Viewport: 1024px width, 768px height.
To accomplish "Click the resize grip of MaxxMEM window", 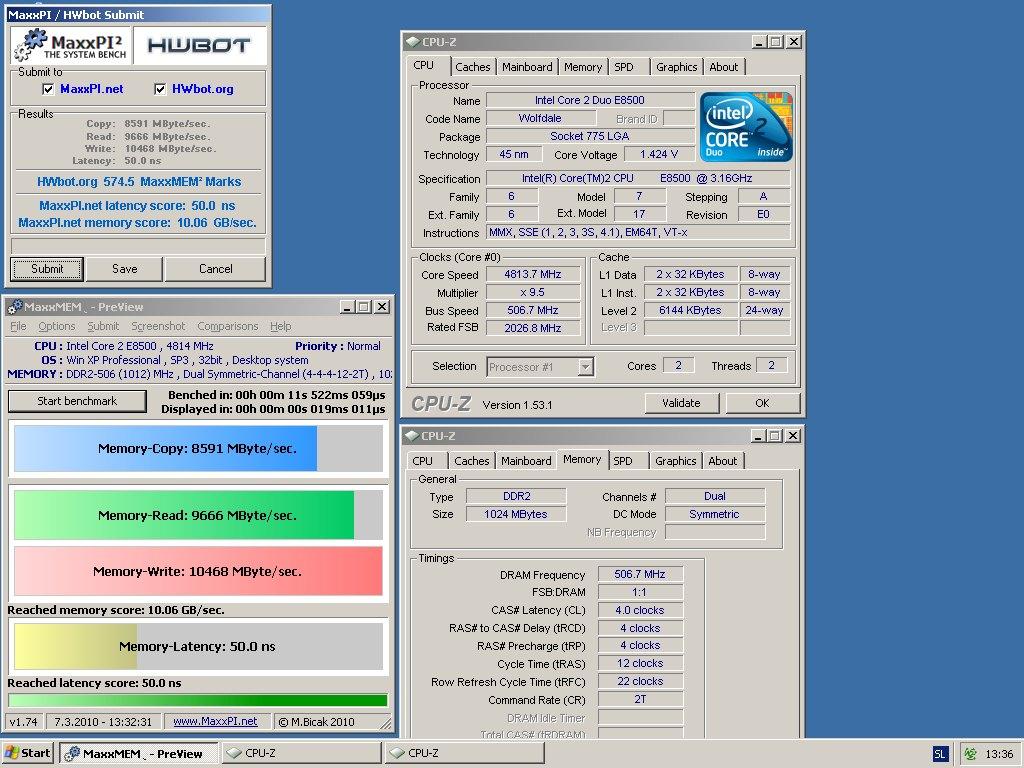I will tap(386, 723).
